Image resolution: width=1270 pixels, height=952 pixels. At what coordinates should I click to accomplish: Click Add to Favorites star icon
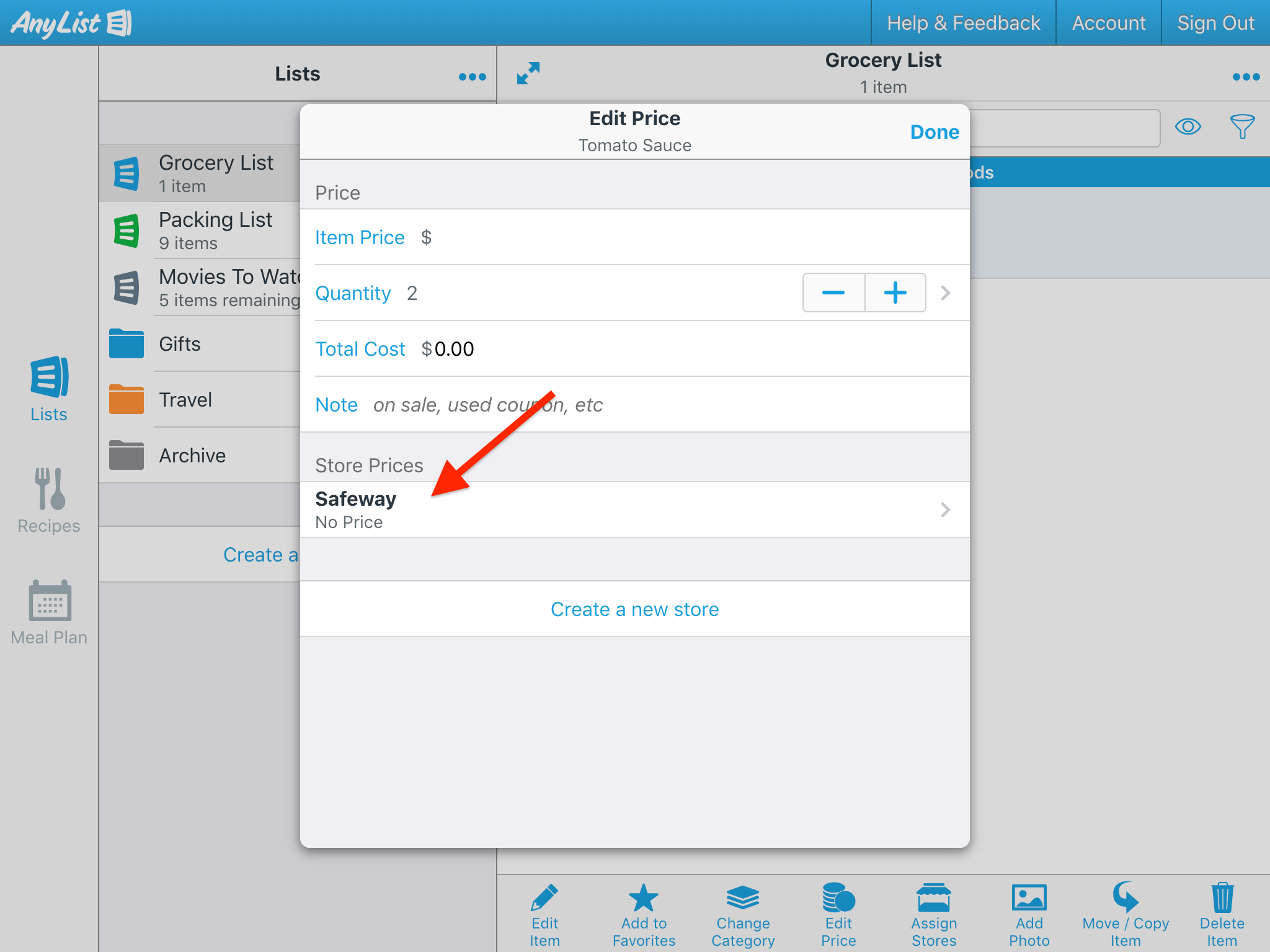pos(644,899)
